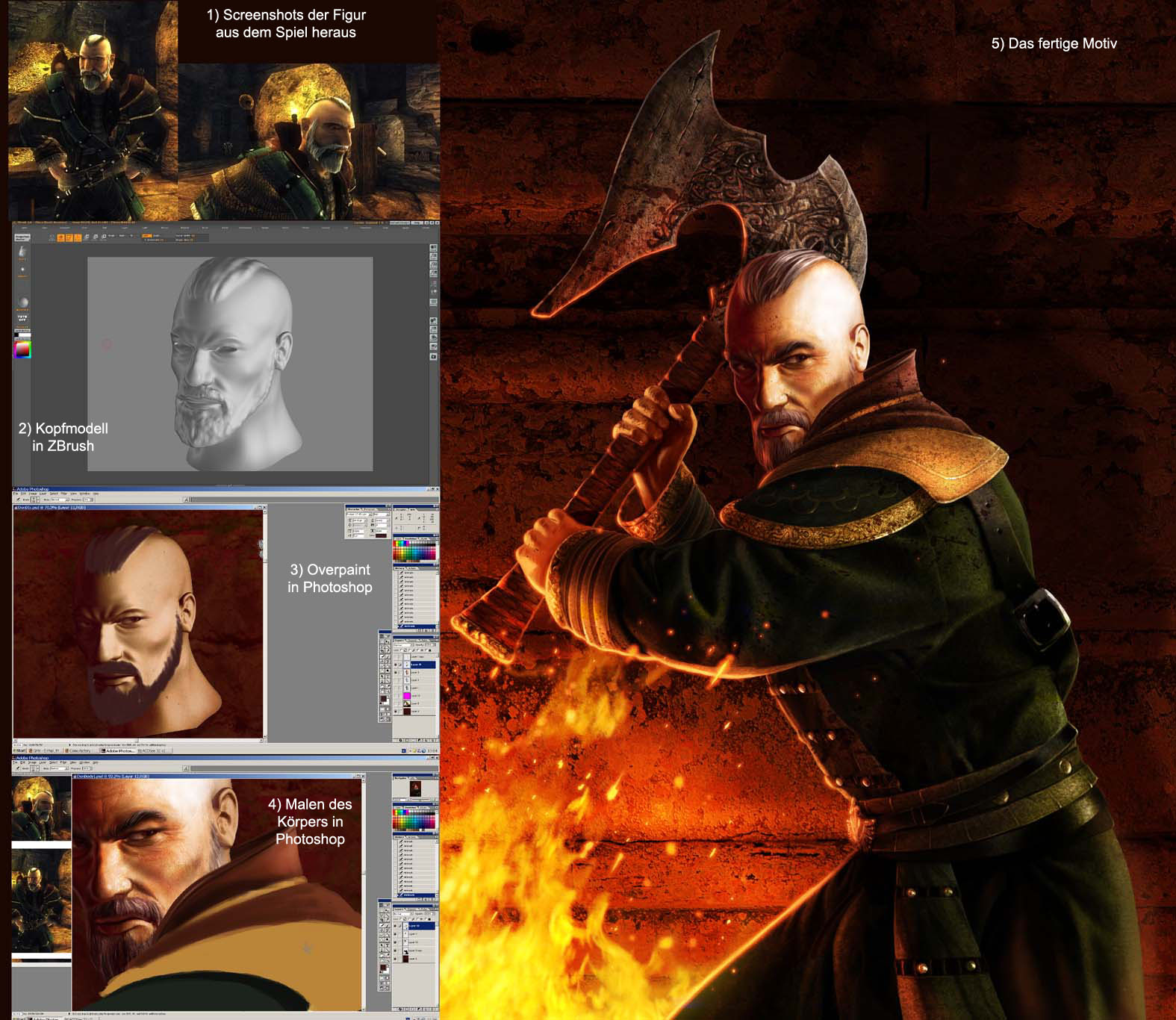Image resolution: width=1176 pixels, height=1020 pixels.
Task: Open File menu in Don01c Photoshop window
Action: [x=15, y=494]
